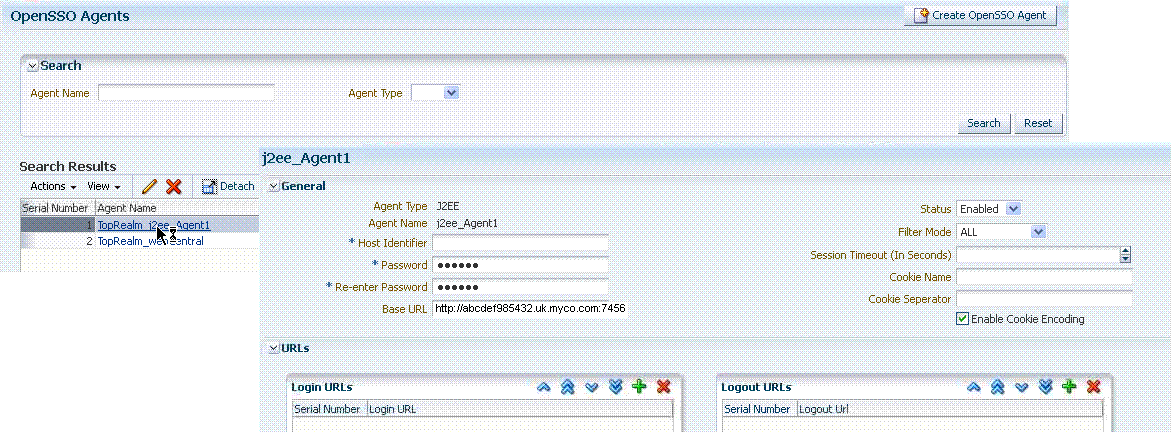Image resolution: width=1171 pixels, height=432 pixels.
Task: Detach the Search Results table
Action: [x=229, y=186]
